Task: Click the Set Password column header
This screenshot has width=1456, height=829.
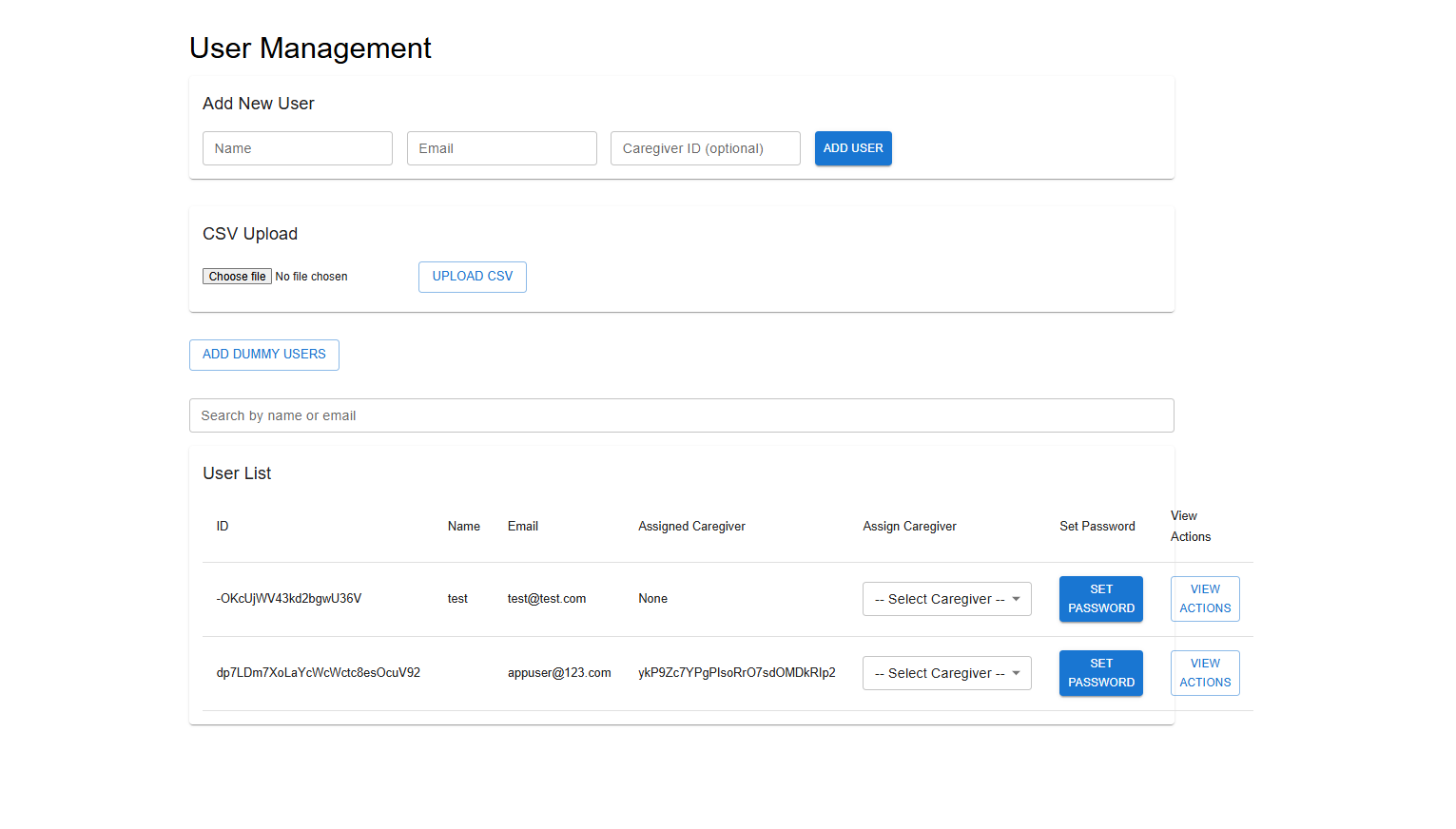Action: click(1097, 526)
